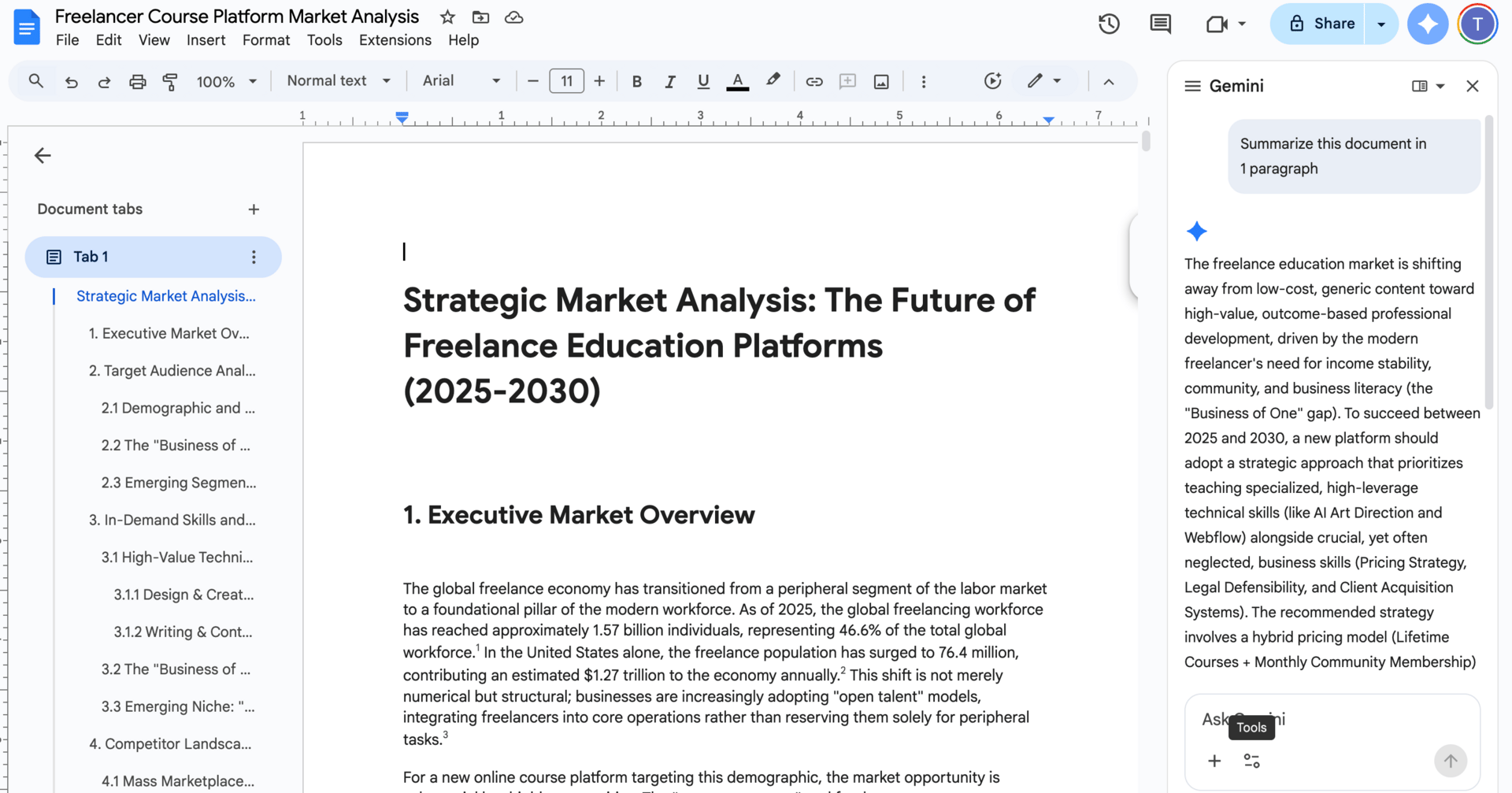Image resolution: width=1512 pixels, height=793 pixels.
Task: Check the cloud save status icon
Action: point(513,17)
